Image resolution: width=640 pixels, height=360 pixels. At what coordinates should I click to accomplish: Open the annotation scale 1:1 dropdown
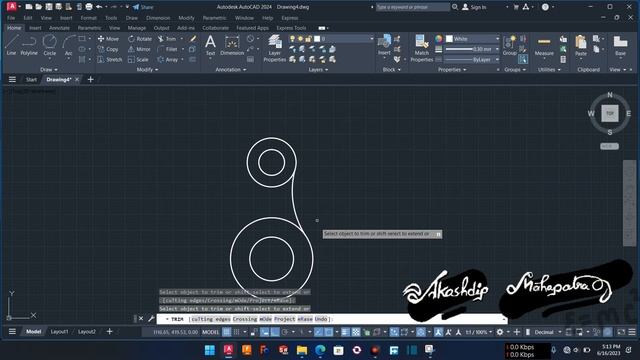(479, 332)
